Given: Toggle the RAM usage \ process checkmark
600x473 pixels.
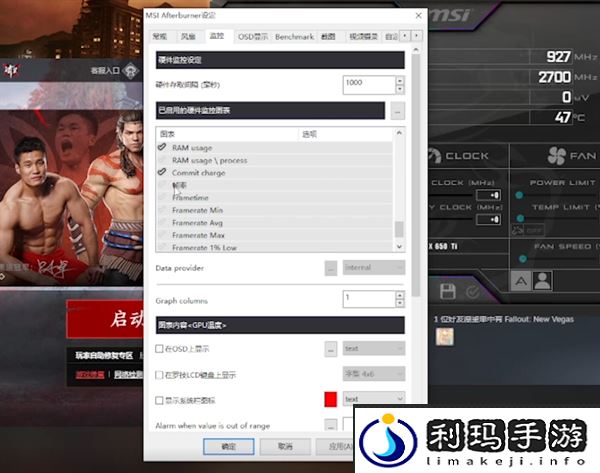Looking at the screenshot, I should [162, 160].
